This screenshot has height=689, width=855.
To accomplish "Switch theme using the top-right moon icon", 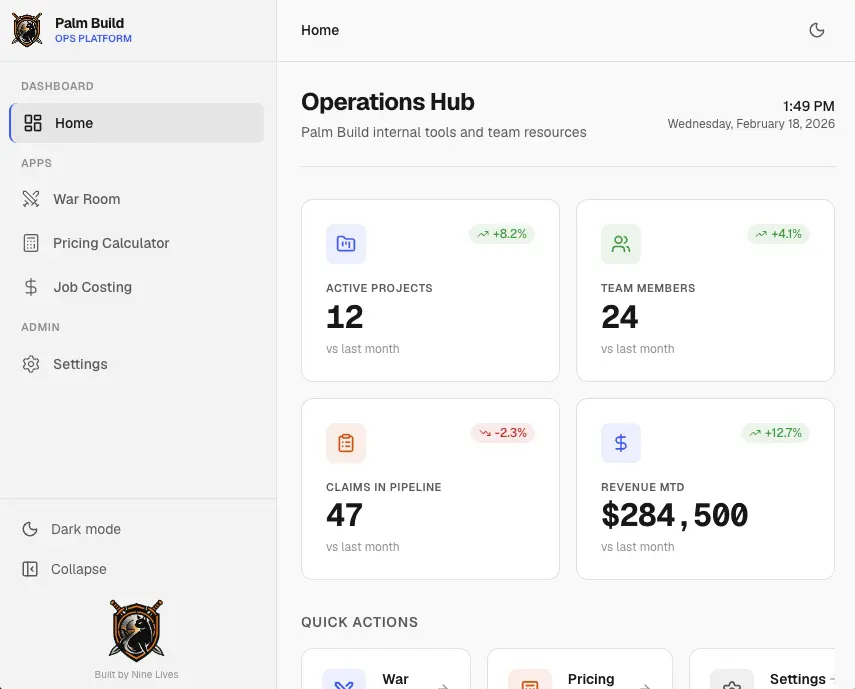I will pos(817,30).
